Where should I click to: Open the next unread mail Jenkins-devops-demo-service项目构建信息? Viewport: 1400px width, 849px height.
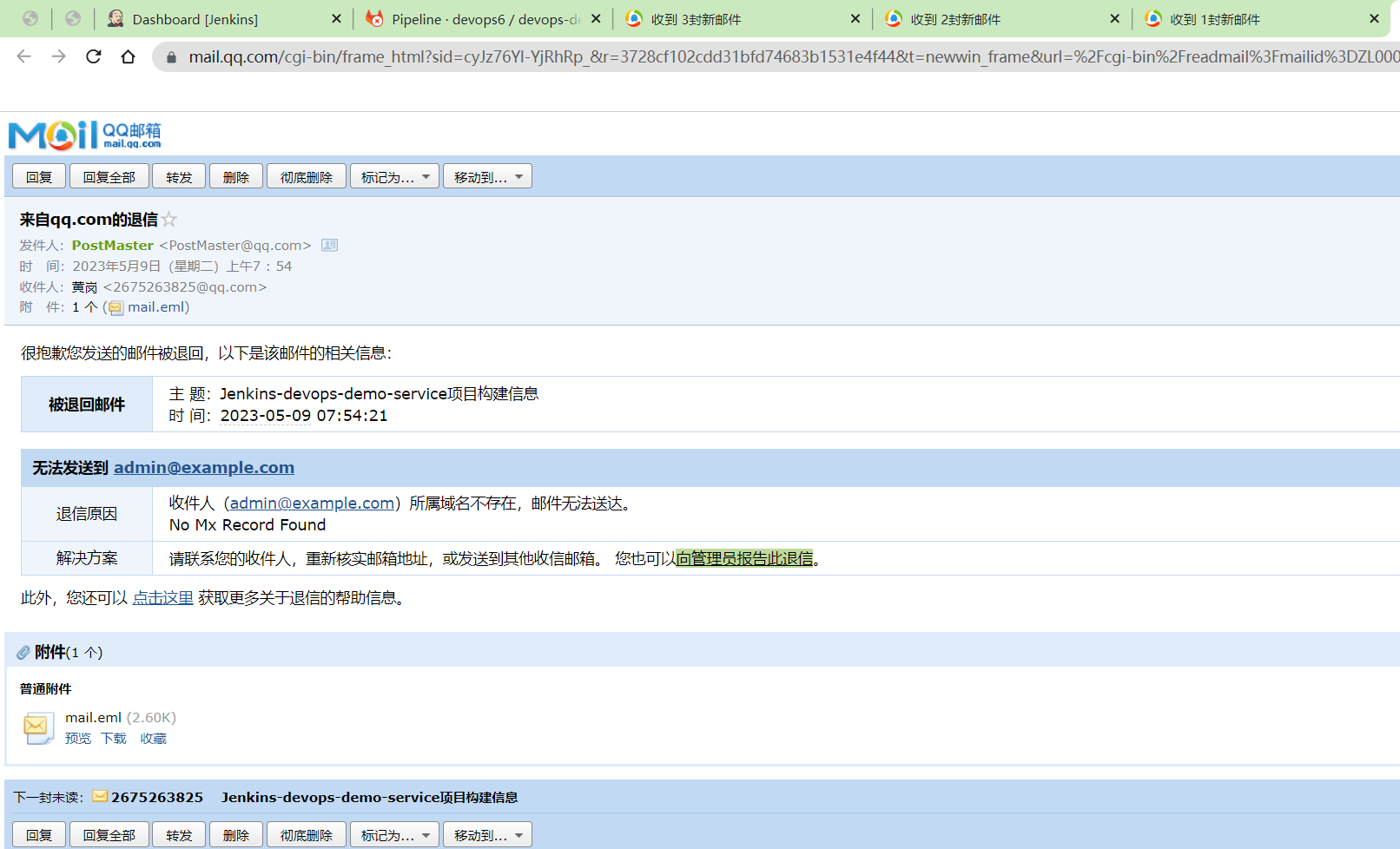click(x=369, y=797)
